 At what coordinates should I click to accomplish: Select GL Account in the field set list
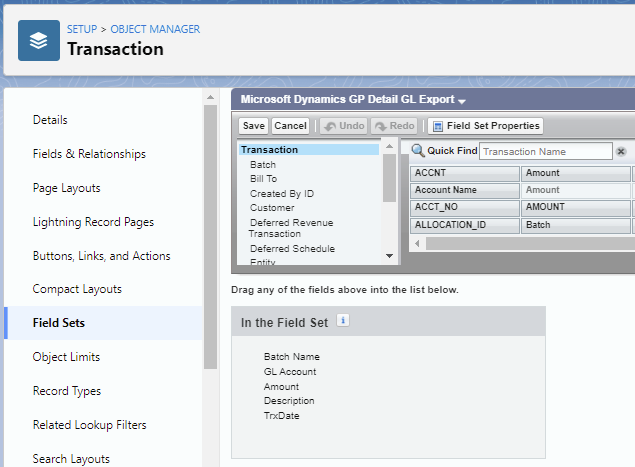click(x=290, y=372)
